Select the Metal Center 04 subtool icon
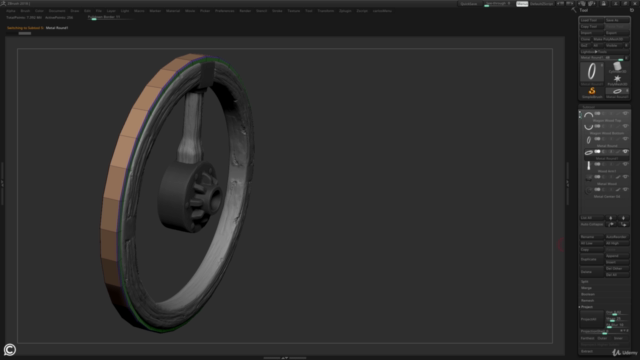The height and width of the screenshot is (360, 640). coord(588,190)
